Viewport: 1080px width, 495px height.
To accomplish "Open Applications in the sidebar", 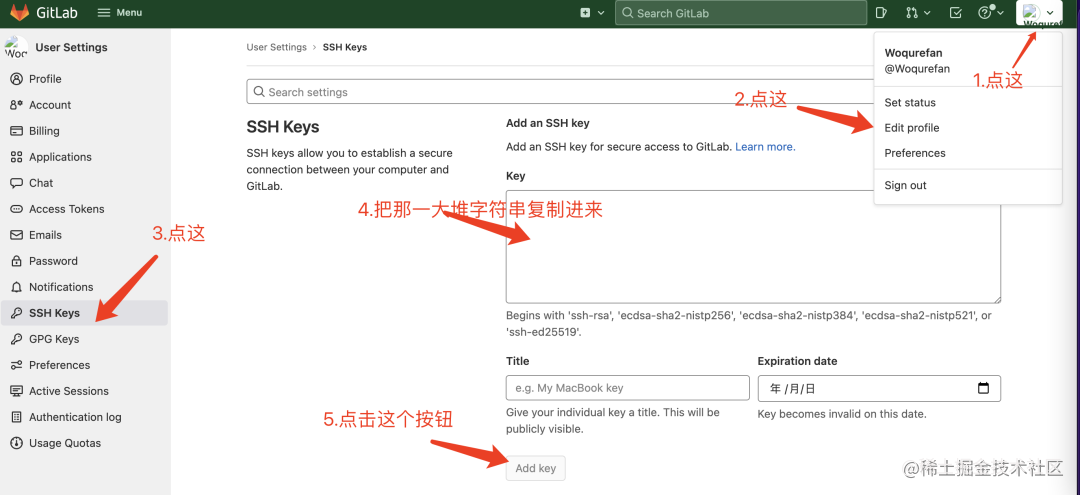I will tap(60, 157).
